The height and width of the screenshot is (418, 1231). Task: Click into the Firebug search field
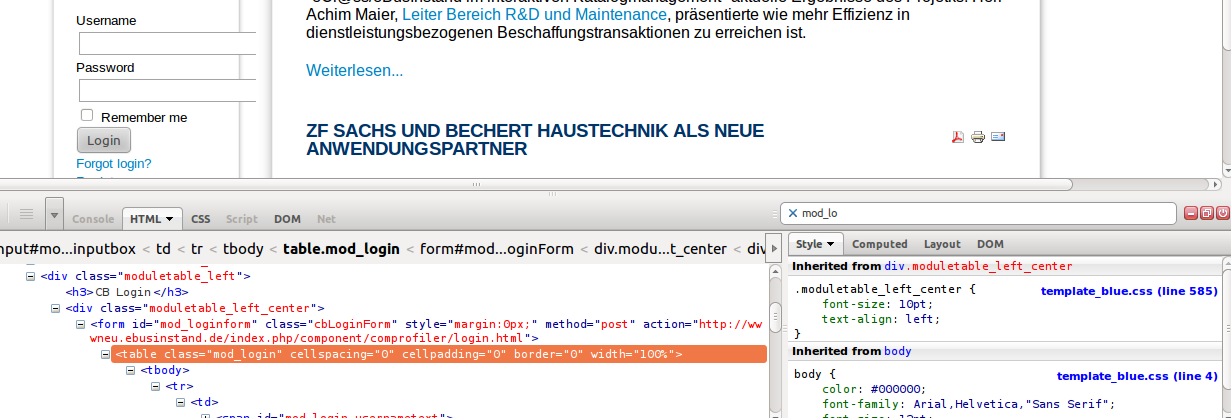[976, 213]
